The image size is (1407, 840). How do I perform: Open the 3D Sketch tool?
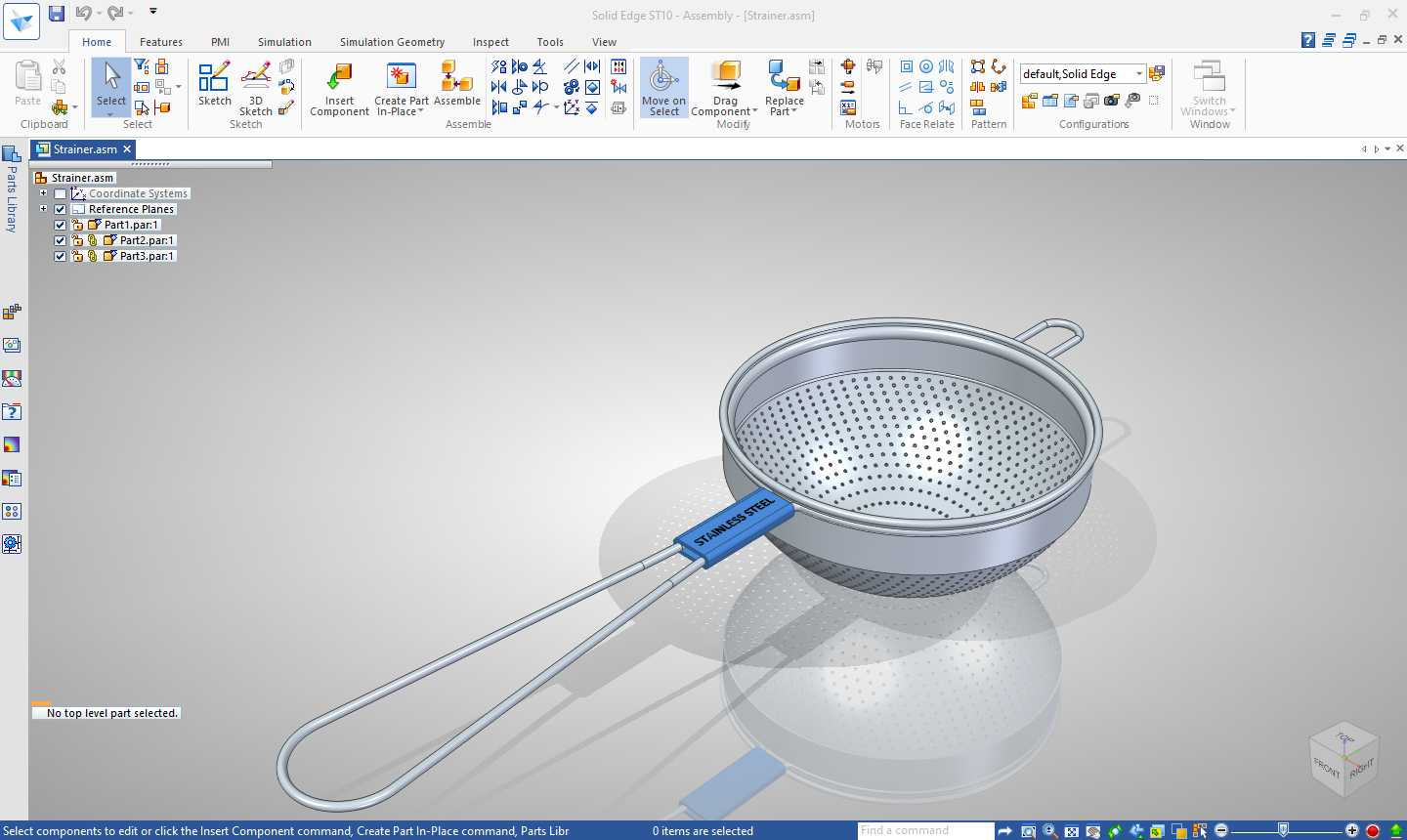256,88
